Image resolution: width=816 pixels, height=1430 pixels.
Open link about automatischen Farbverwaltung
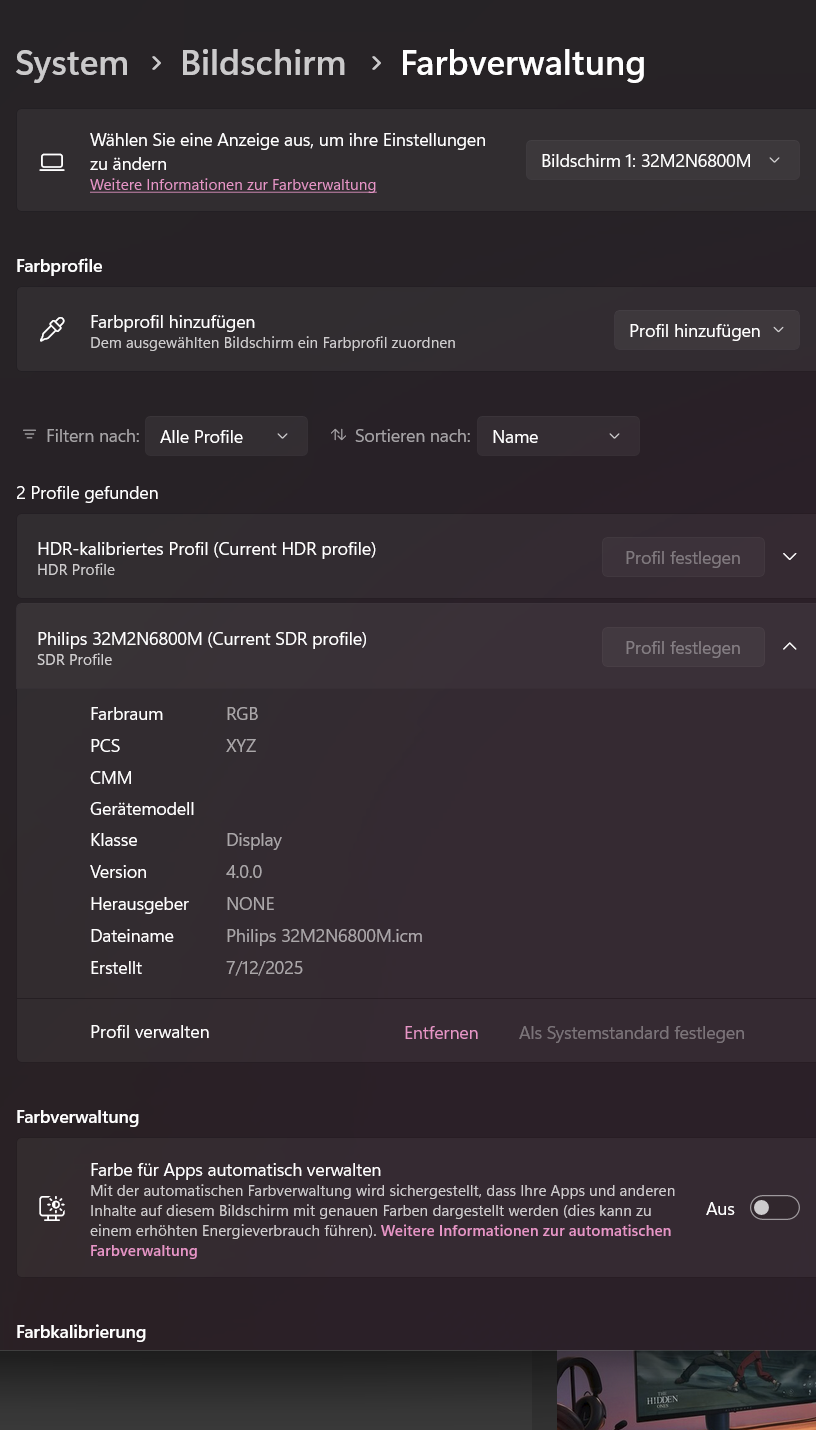526,1231
